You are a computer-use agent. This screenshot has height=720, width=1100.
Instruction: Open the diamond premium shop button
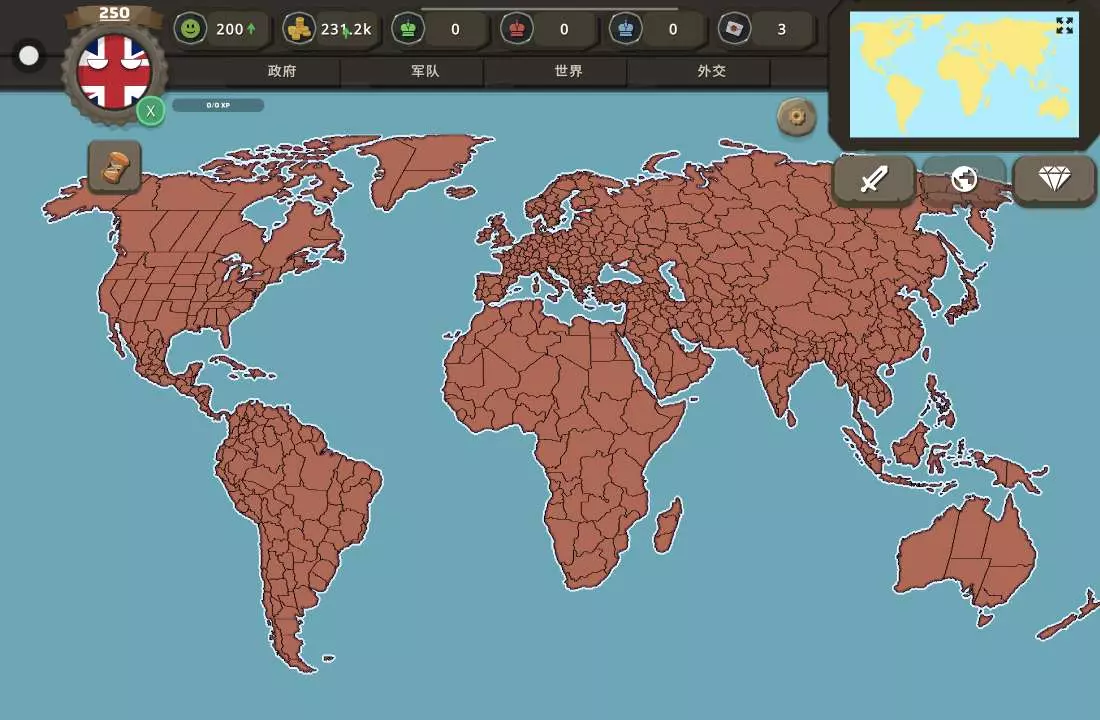tap(1054, 179)
